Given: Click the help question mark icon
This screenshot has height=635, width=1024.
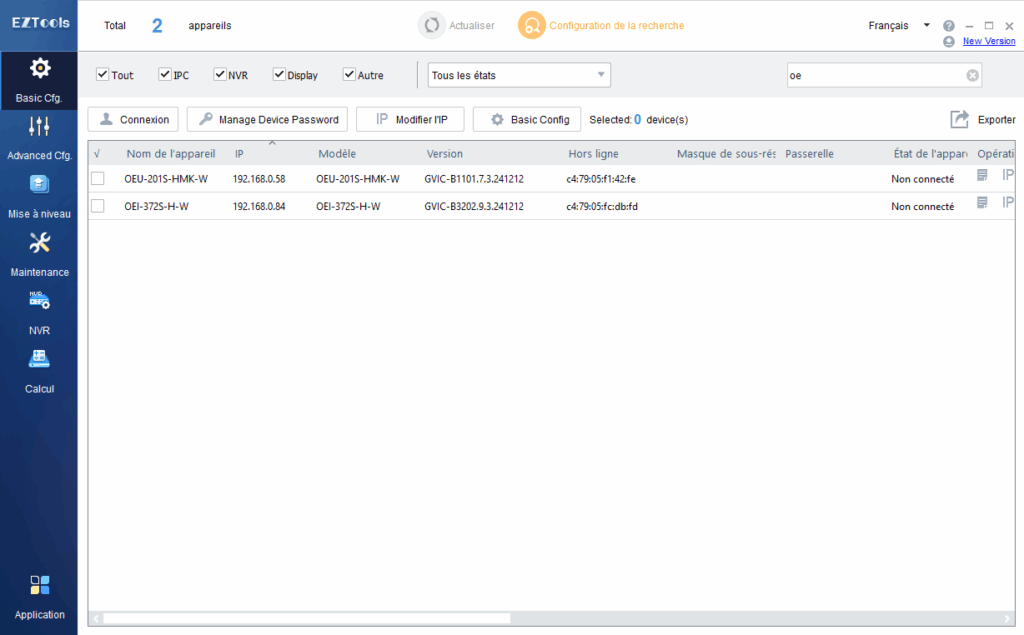Looking at the screenshot, I should pyautogui.click(x=949, y=25).
